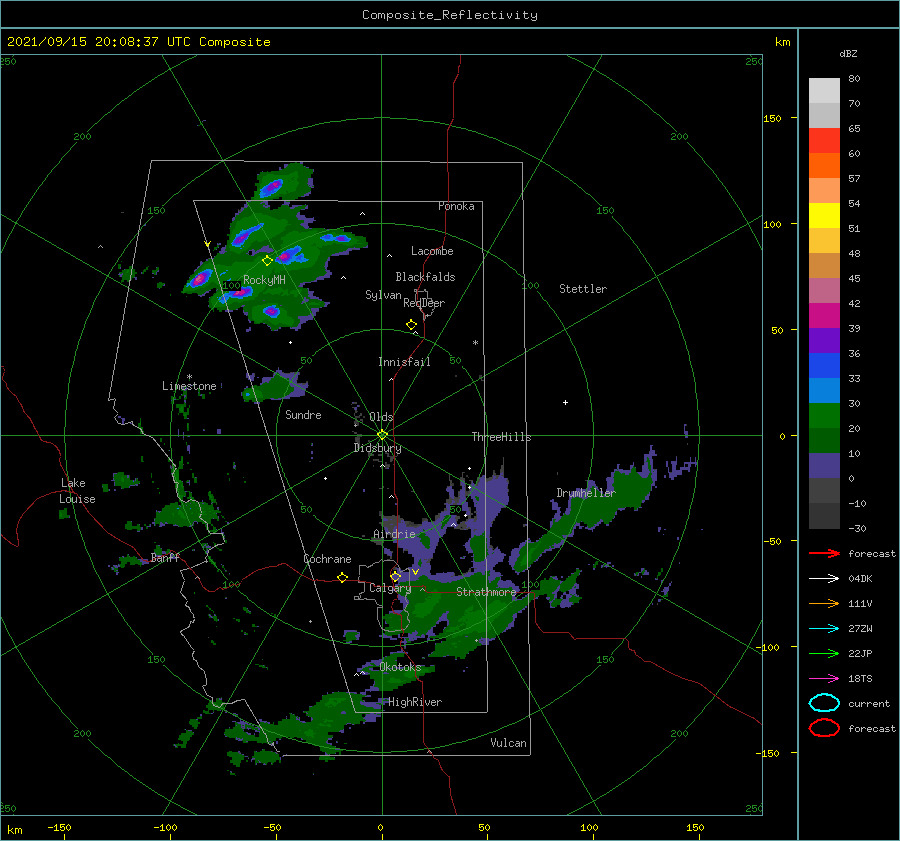Click the white plus marker east of ThreeHills

[x=565, y=402]
